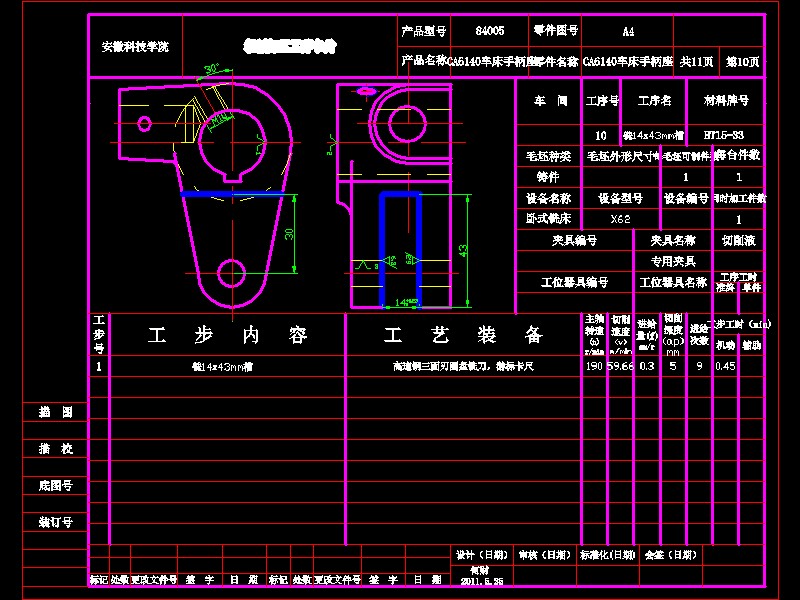This screenshot has height=600, width=800.
Task: Click the 装订号 label on the left margin
Action: click(56, 522)
